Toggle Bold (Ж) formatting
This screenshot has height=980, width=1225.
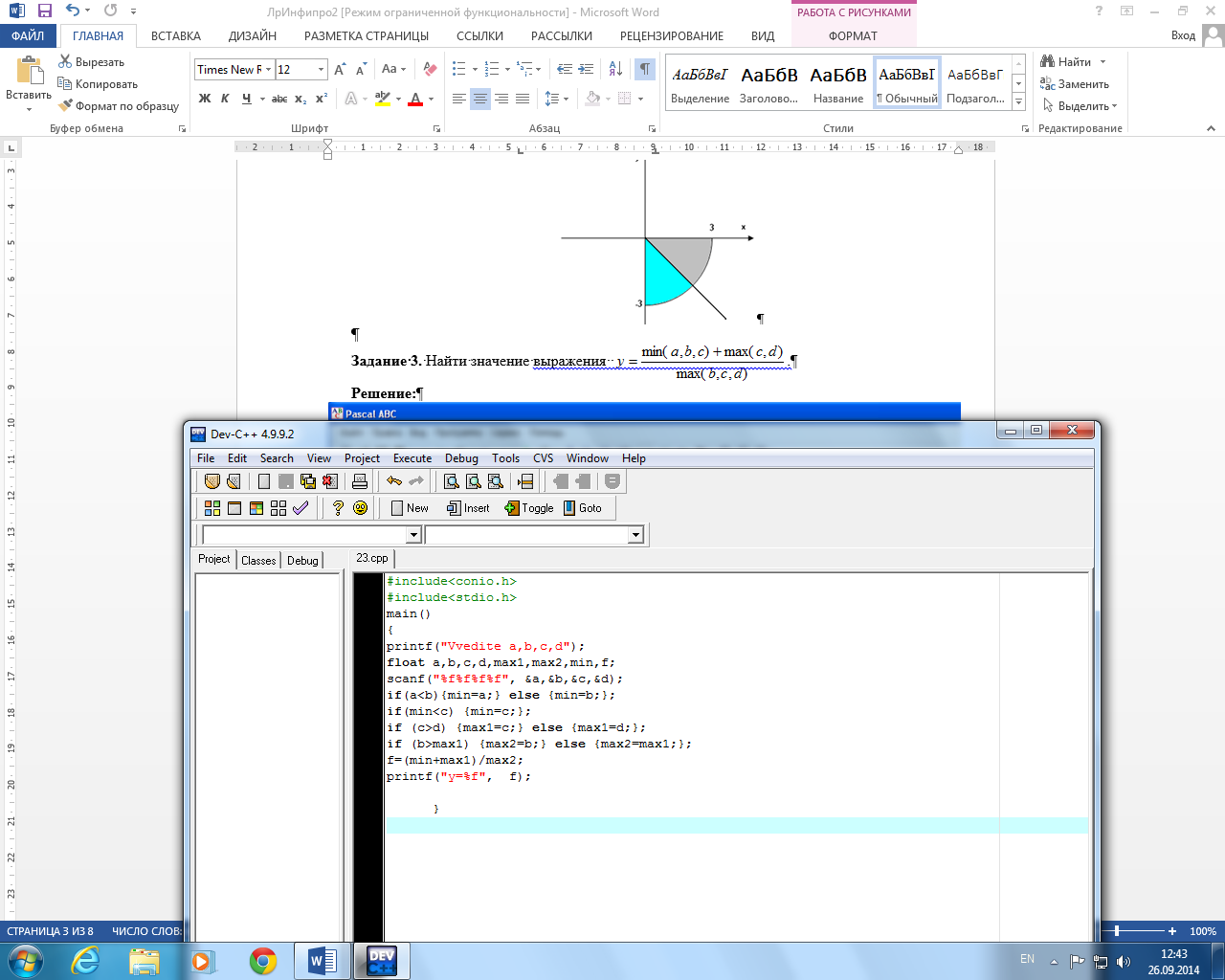[205, 99]
